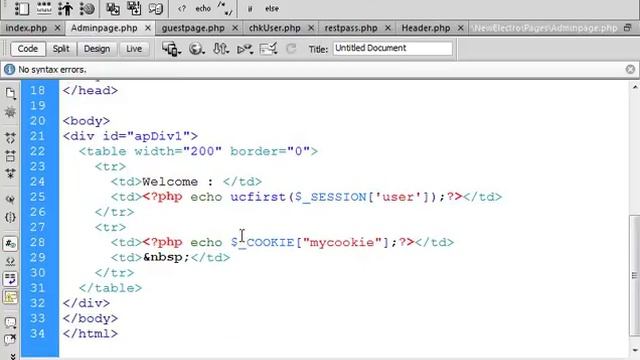Click line number 25 in gutter

pyautogui.click(x=38, y=197)
